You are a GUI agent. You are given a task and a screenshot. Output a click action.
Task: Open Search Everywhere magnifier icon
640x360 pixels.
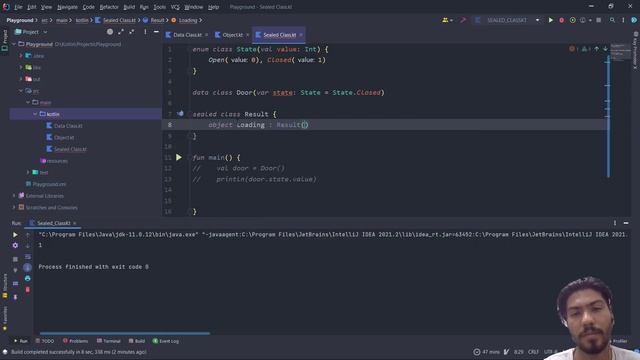(x=612, y=20)
